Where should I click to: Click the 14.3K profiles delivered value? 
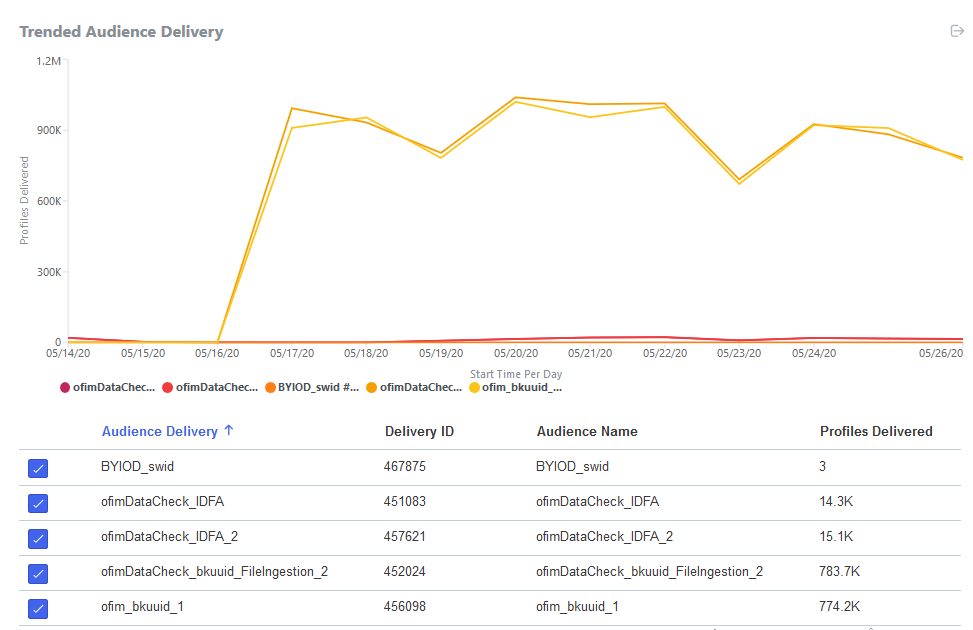click(836, 502)
